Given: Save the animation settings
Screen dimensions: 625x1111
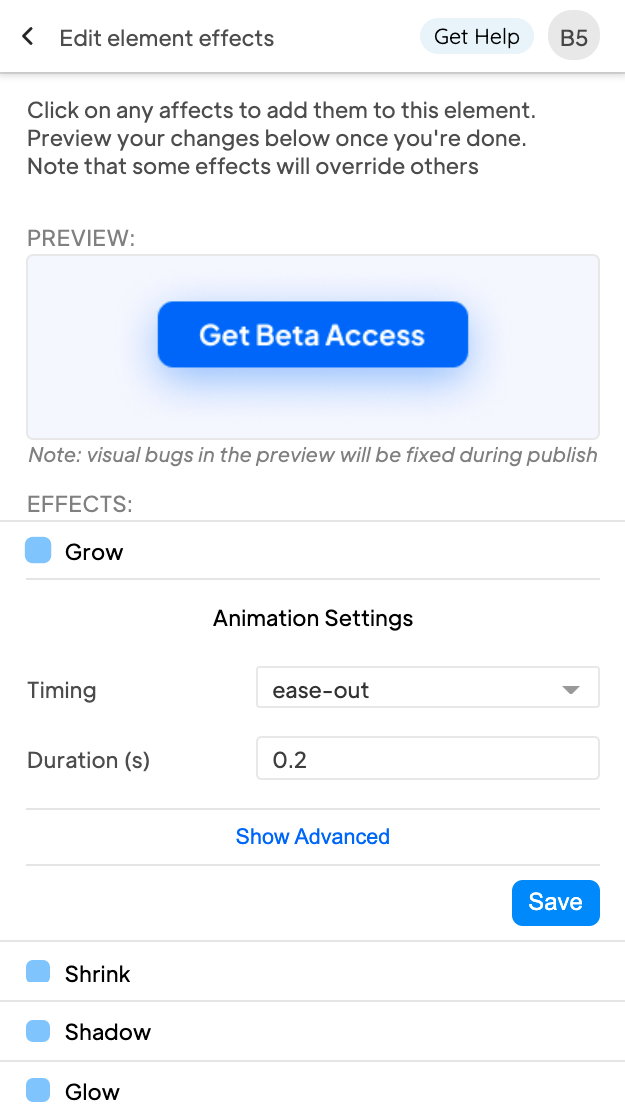Looking at the screenshot, I should [x=555, y=902].
